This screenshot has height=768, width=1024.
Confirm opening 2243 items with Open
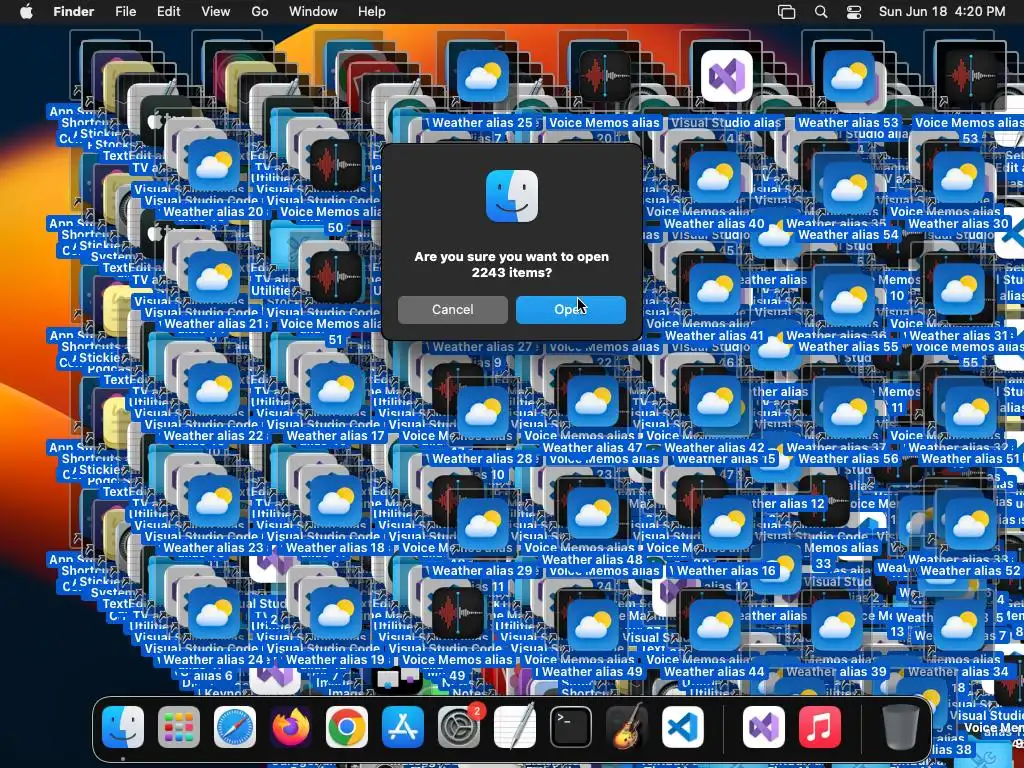click(571, 310)
